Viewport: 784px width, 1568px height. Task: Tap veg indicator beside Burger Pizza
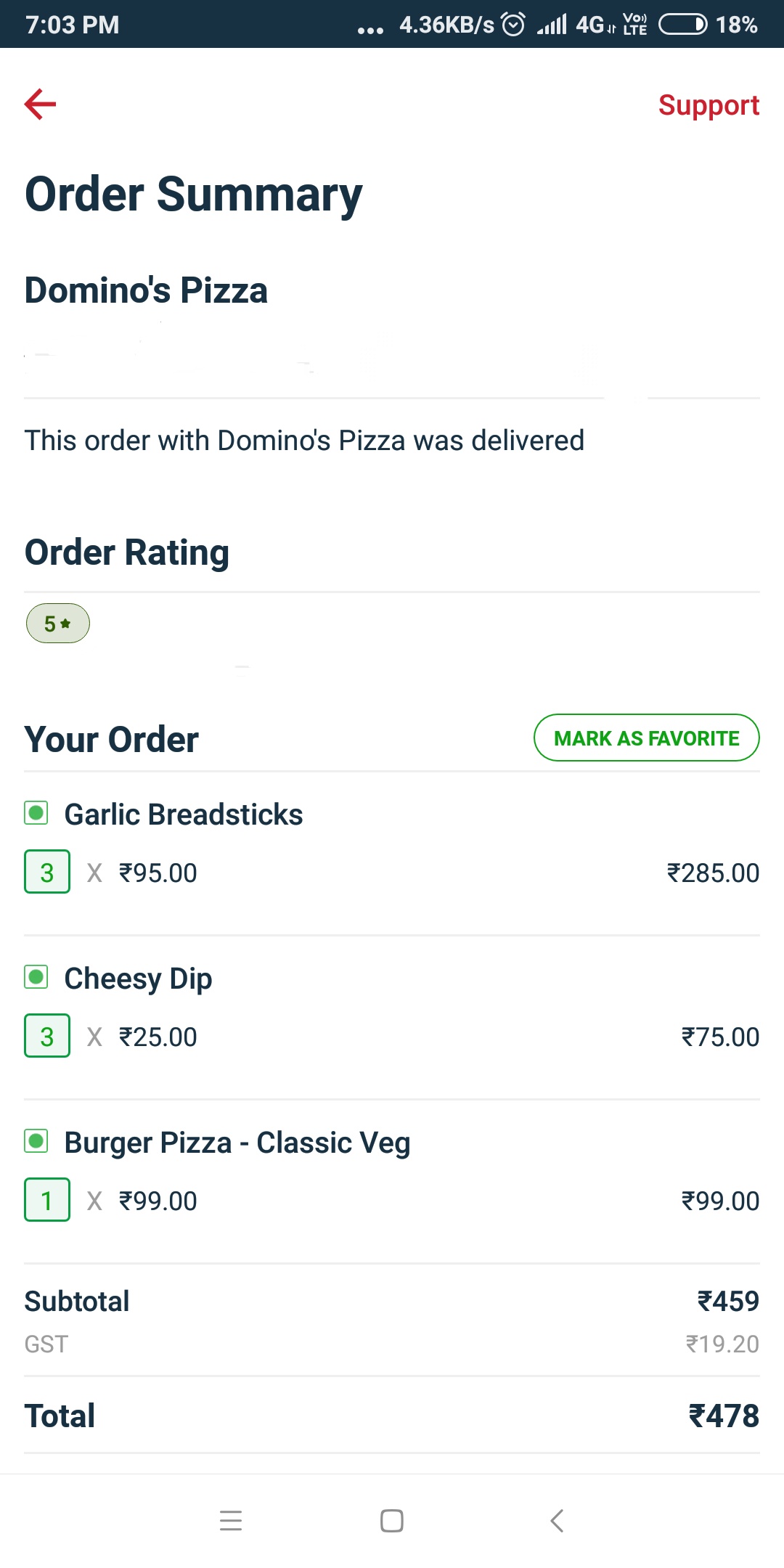(x=36, y=1141)
